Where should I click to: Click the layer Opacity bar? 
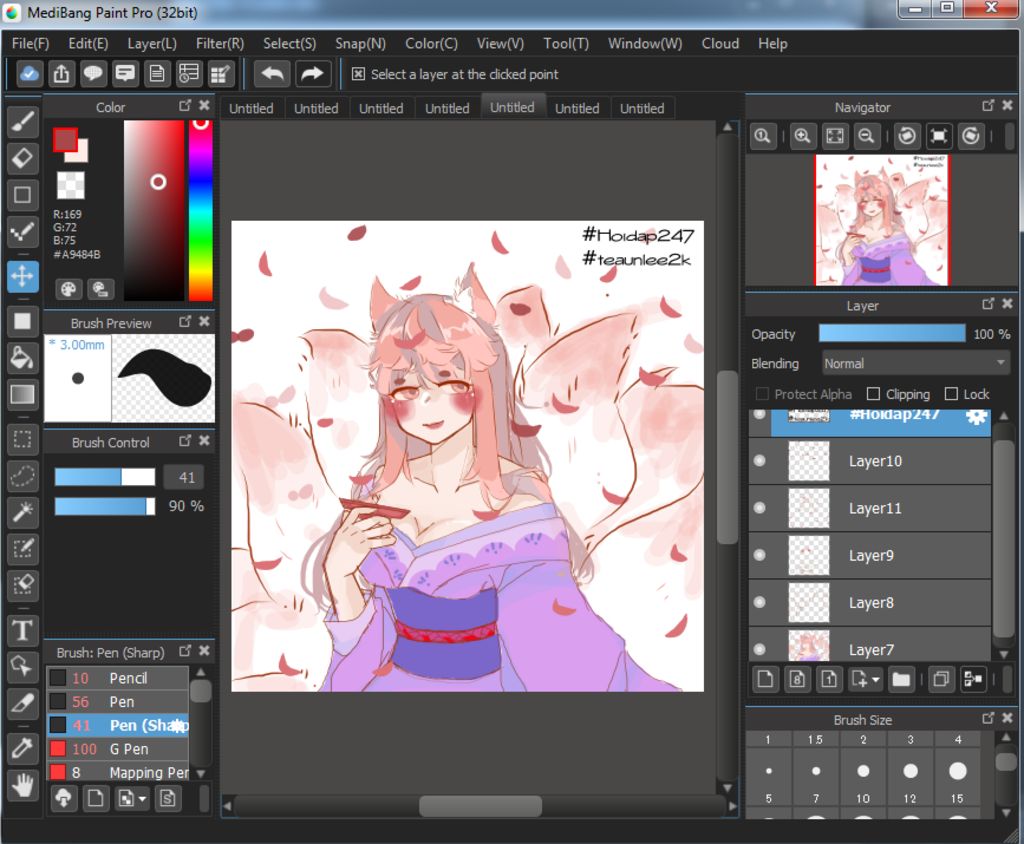click(x=892, y=333)
